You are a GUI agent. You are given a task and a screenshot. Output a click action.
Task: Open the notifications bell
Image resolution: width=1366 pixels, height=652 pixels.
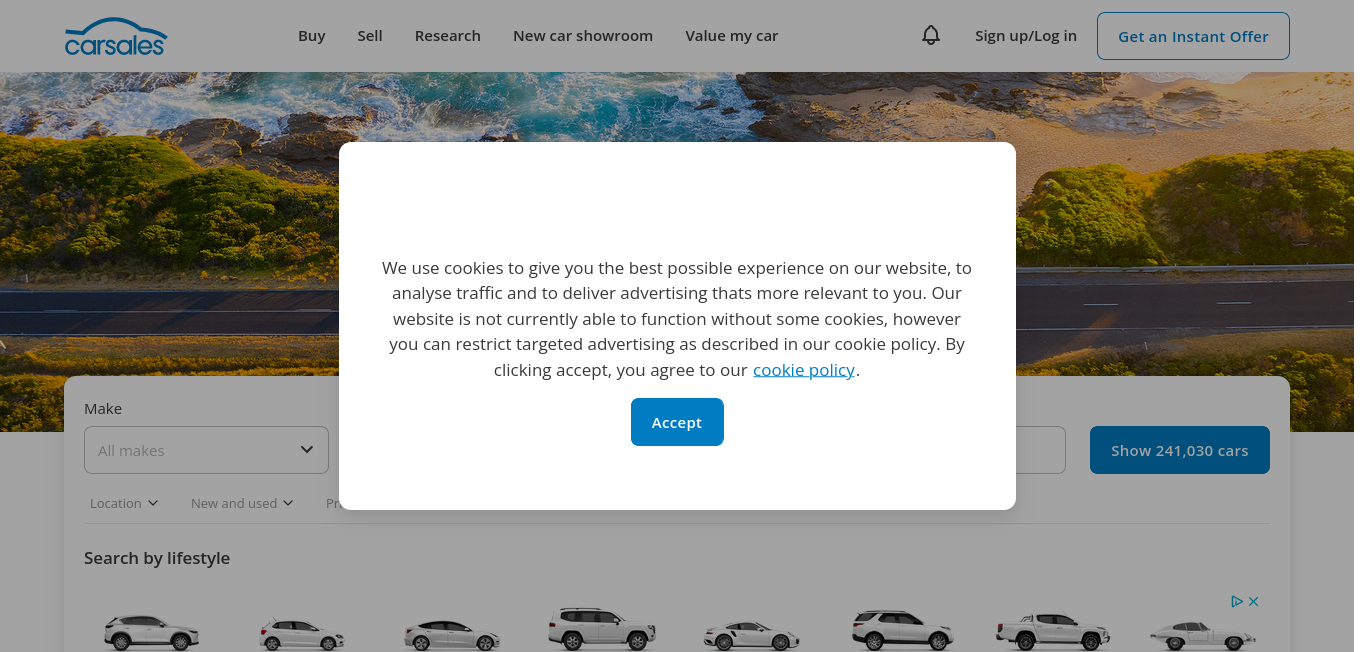pos(931,36)
